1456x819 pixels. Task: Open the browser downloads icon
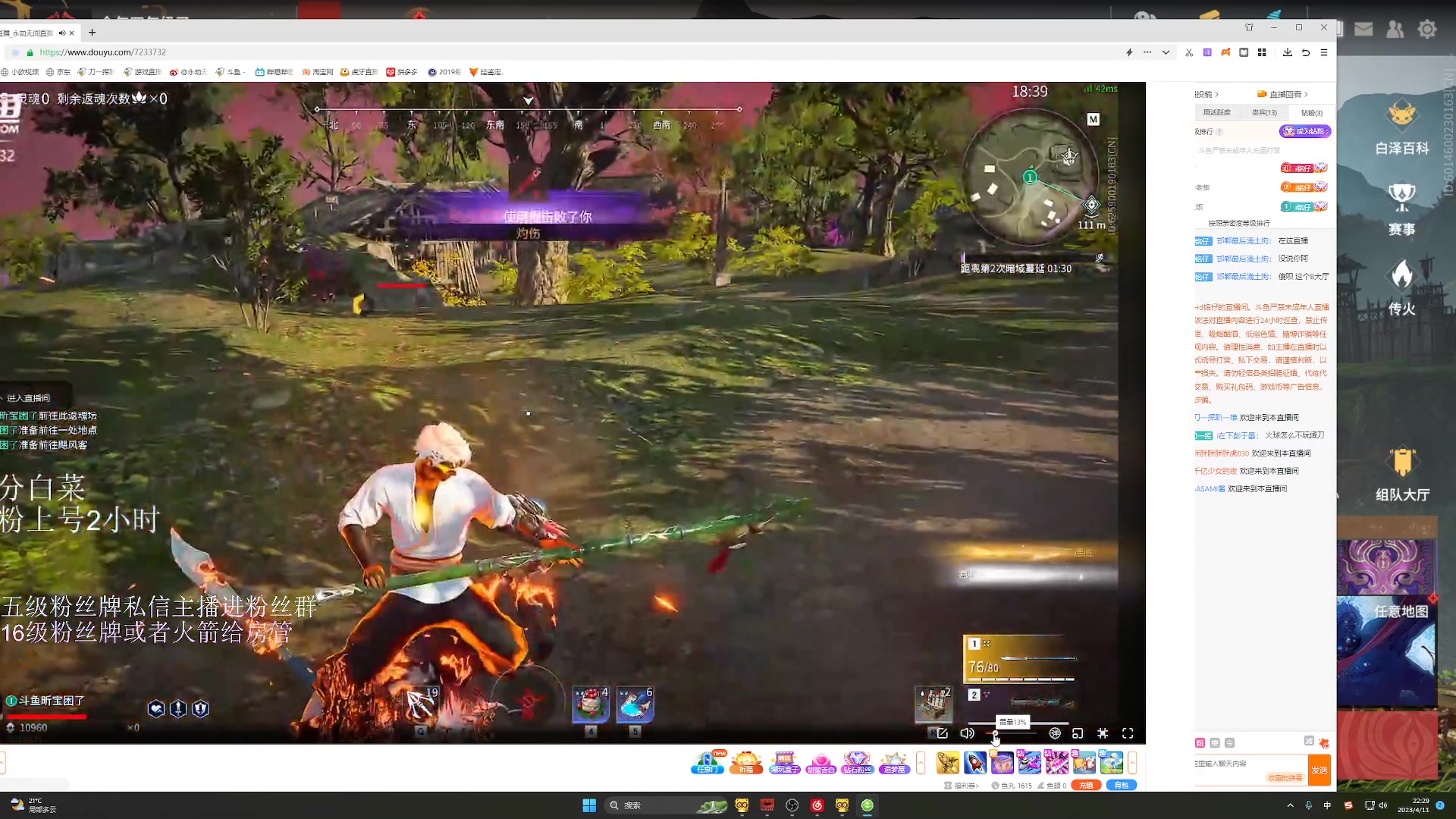pos(1288,52)
